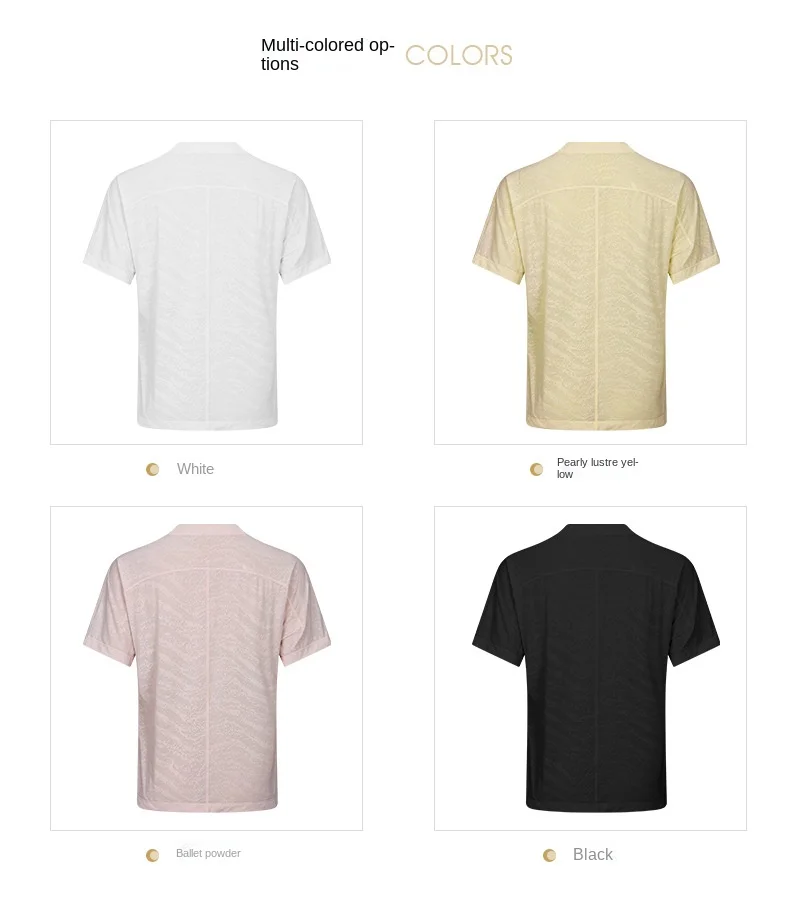Click the gold COLORS heading
Screen dimensions: 790x907
coord(459,56)
